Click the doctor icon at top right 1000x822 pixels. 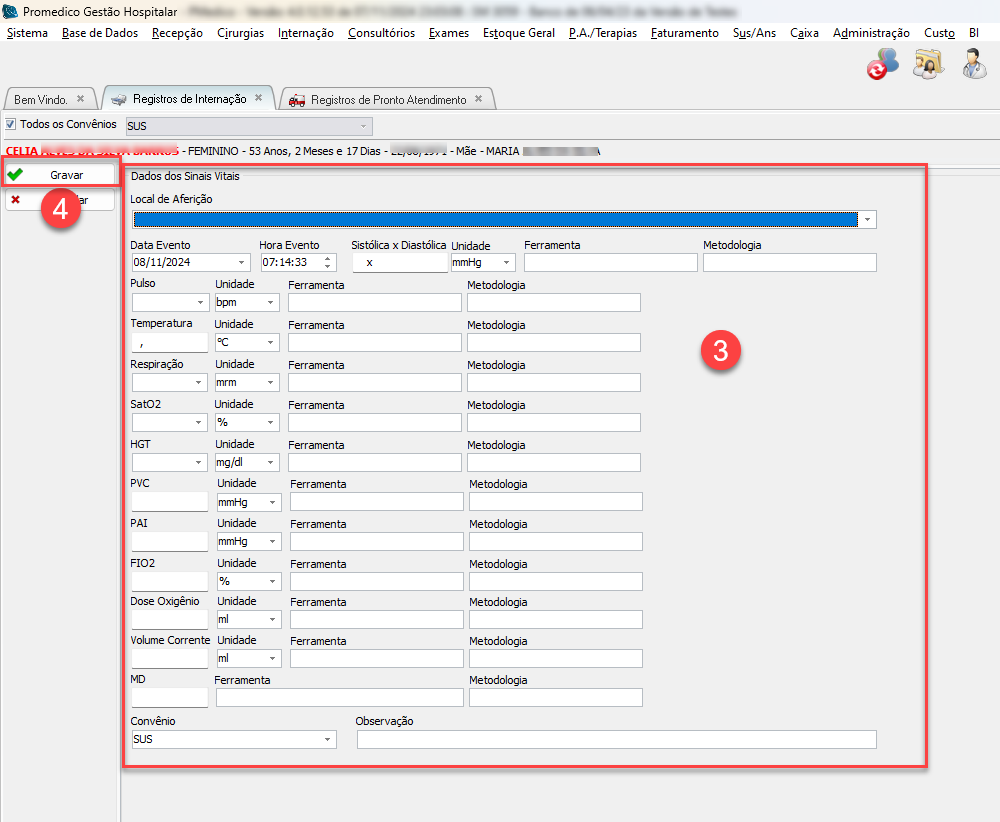point(973,65)
